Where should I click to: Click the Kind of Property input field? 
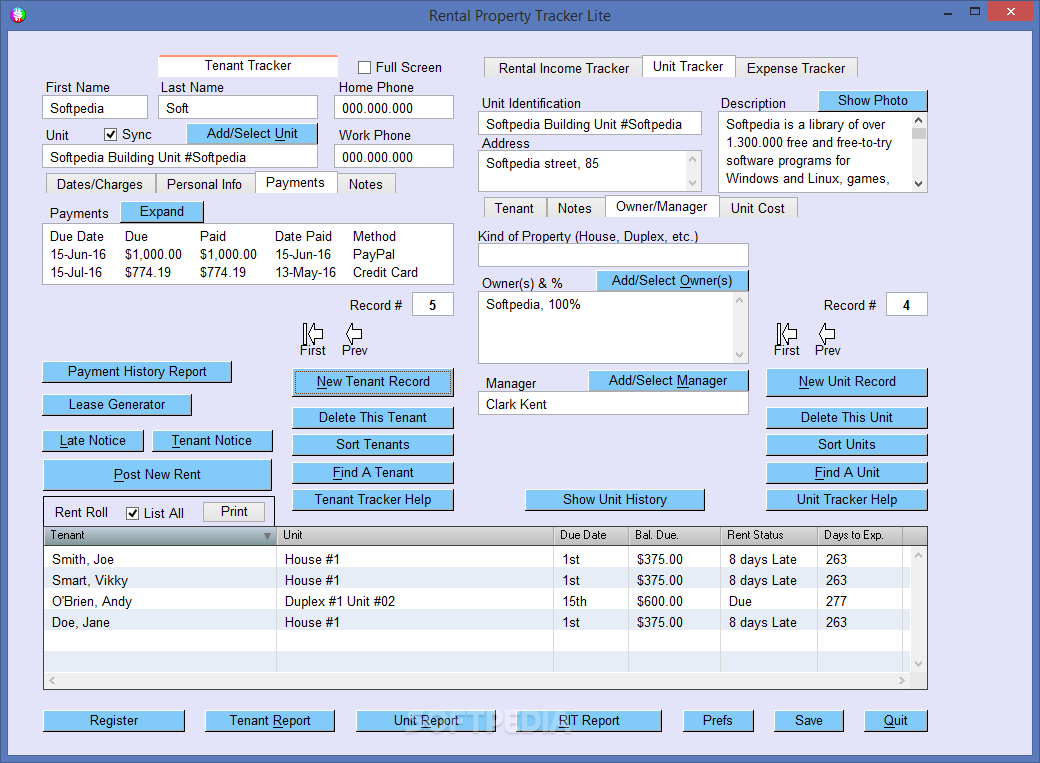613,255
